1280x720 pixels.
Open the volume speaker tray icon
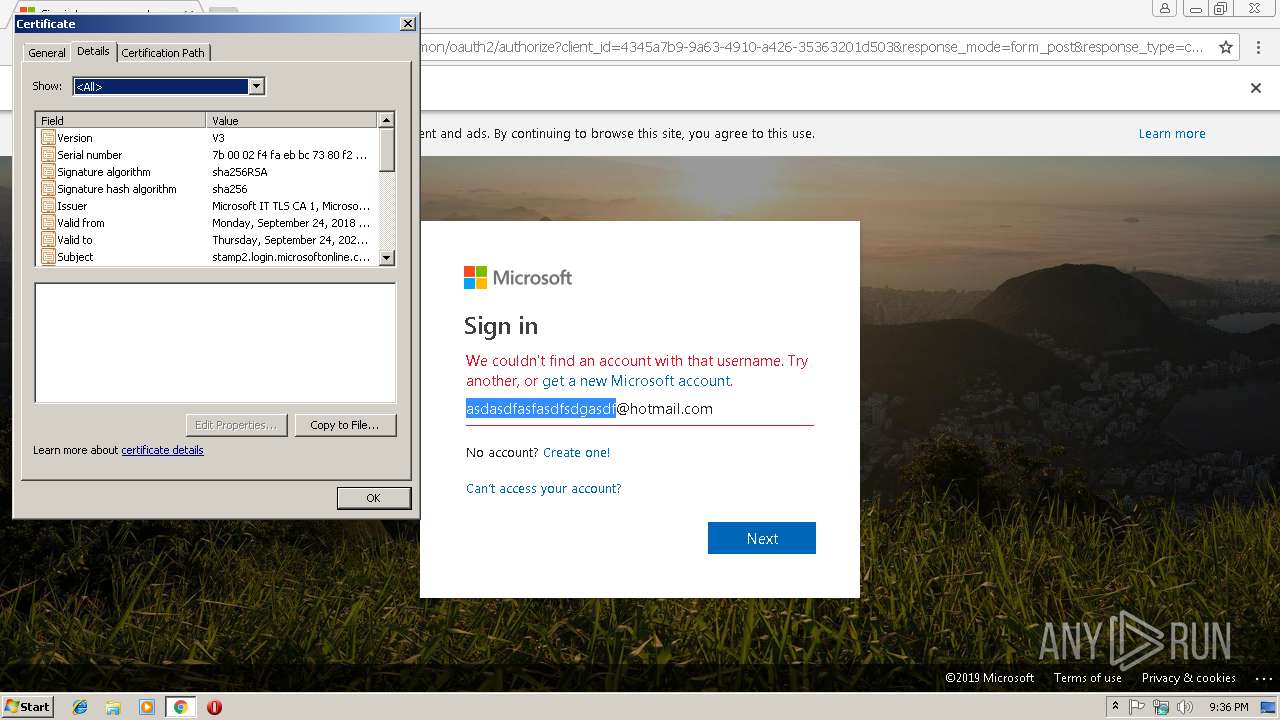tap(1185, 707)
